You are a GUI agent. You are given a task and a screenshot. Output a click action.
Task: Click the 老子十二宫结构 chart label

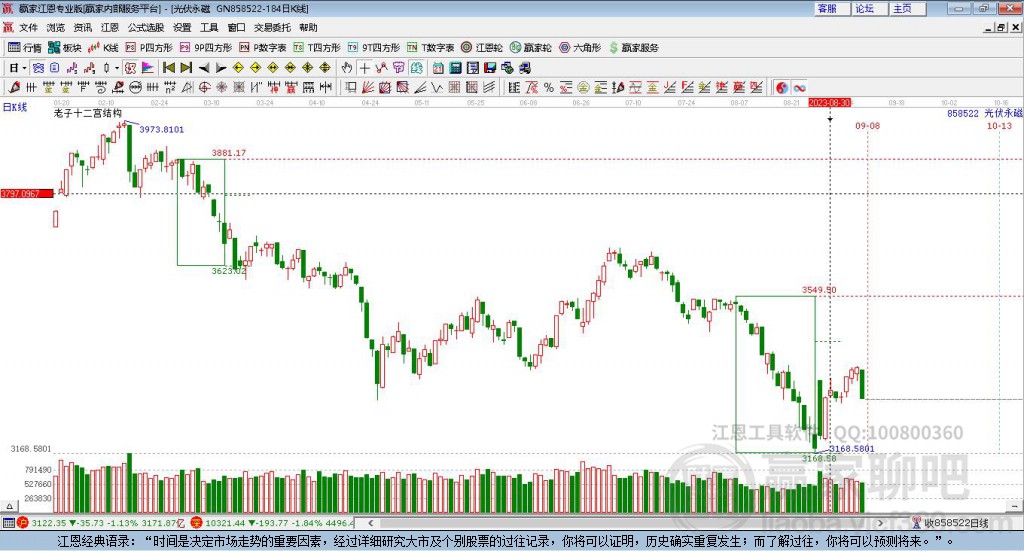click(x=88, y=113)
